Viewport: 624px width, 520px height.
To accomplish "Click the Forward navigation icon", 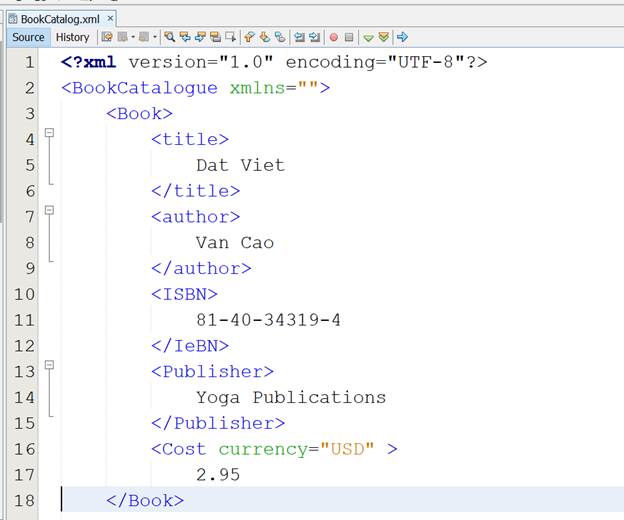I will pos(144,37).
